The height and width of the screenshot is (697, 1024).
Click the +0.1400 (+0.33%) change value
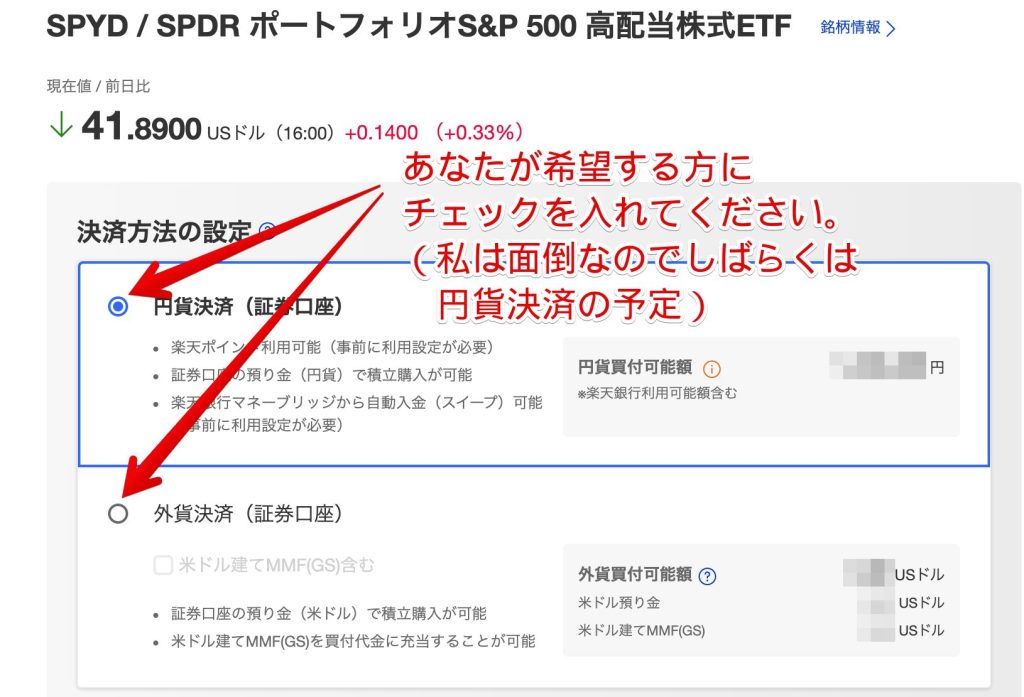pos(433,132)
